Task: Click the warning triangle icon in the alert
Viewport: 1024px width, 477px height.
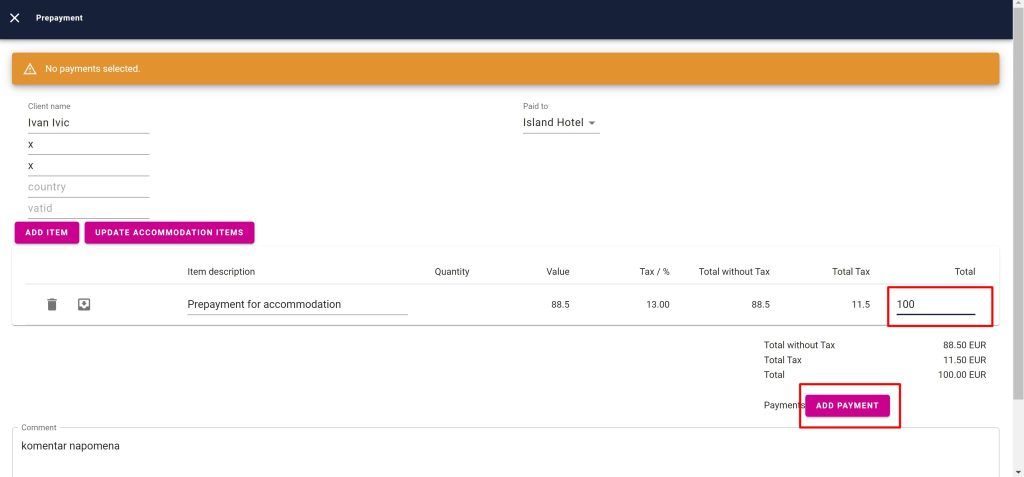Action: click(x=30, y=69)
